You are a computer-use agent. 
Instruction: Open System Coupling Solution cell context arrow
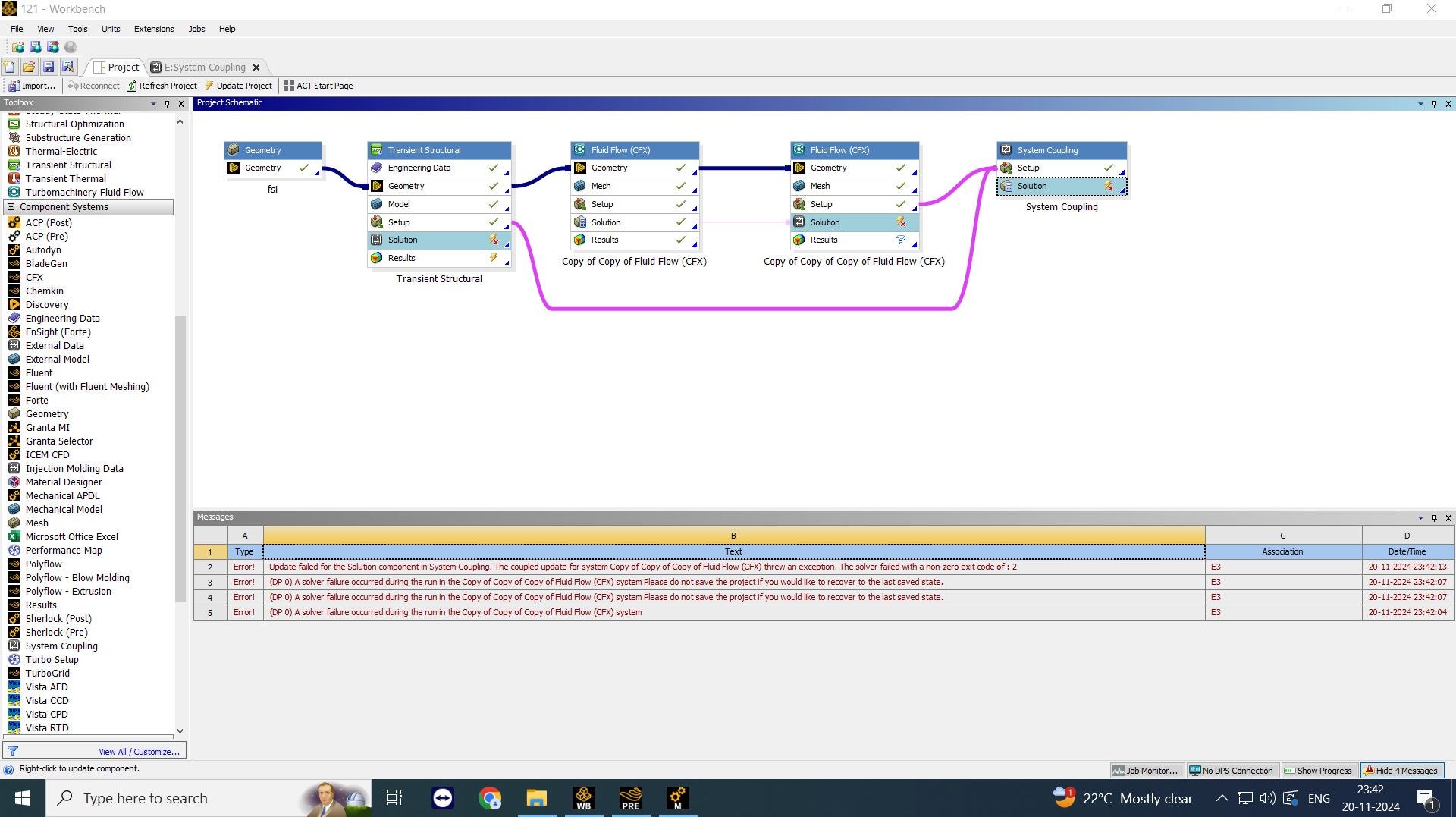[1122, 190]
